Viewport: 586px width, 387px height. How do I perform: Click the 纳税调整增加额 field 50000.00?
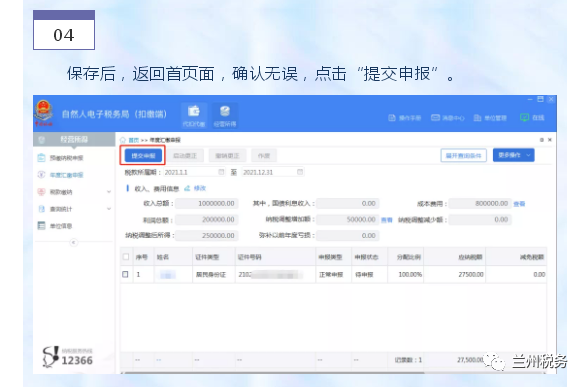click(x=348, y=219)
